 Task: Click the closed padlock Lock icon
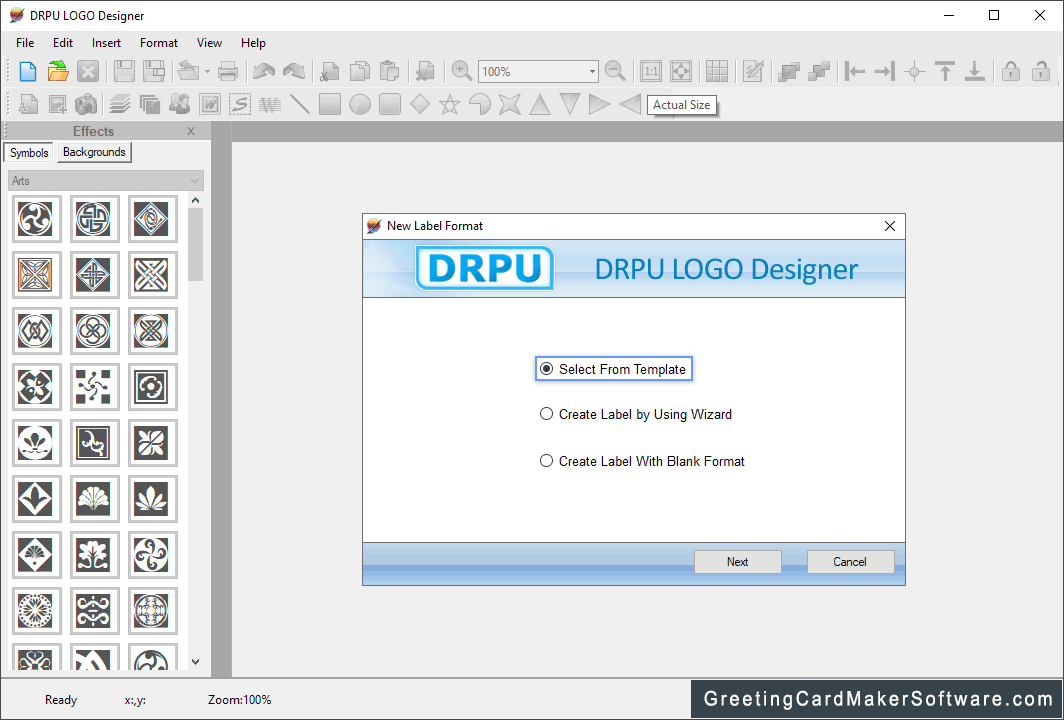point(1010,71)
